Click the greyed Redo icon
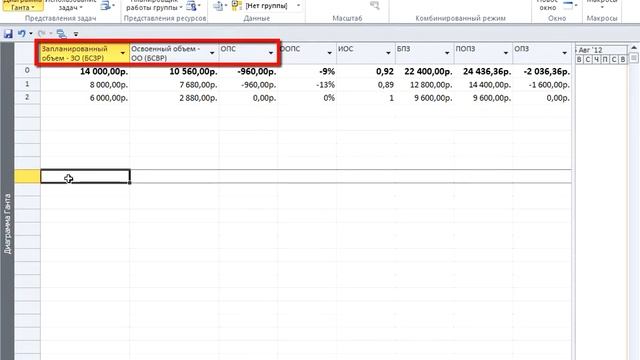Screen dimensions: 640x360 (41, 34)
